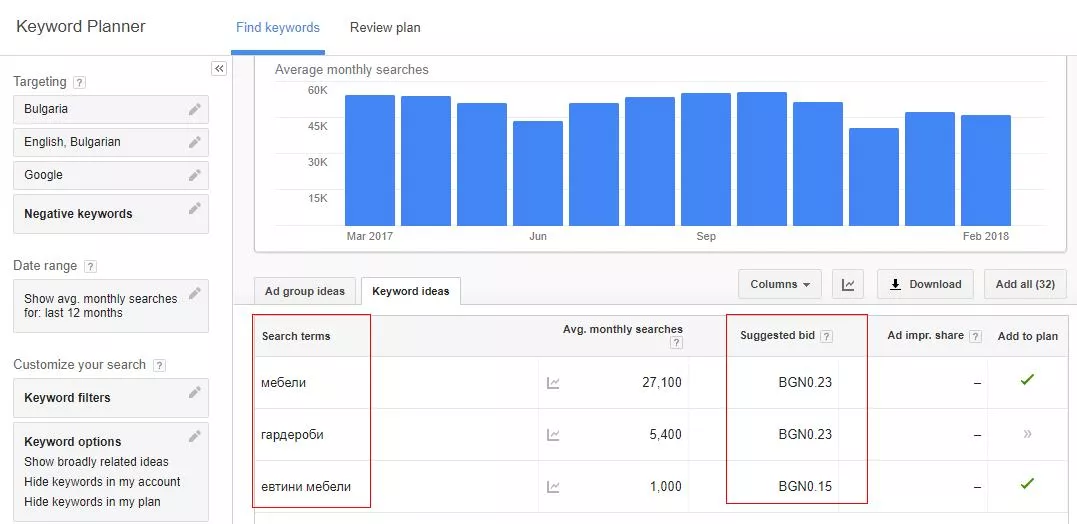The image size is (1077, 524).
Task: Toggle chart view button beside Columns
Action: 848,284
